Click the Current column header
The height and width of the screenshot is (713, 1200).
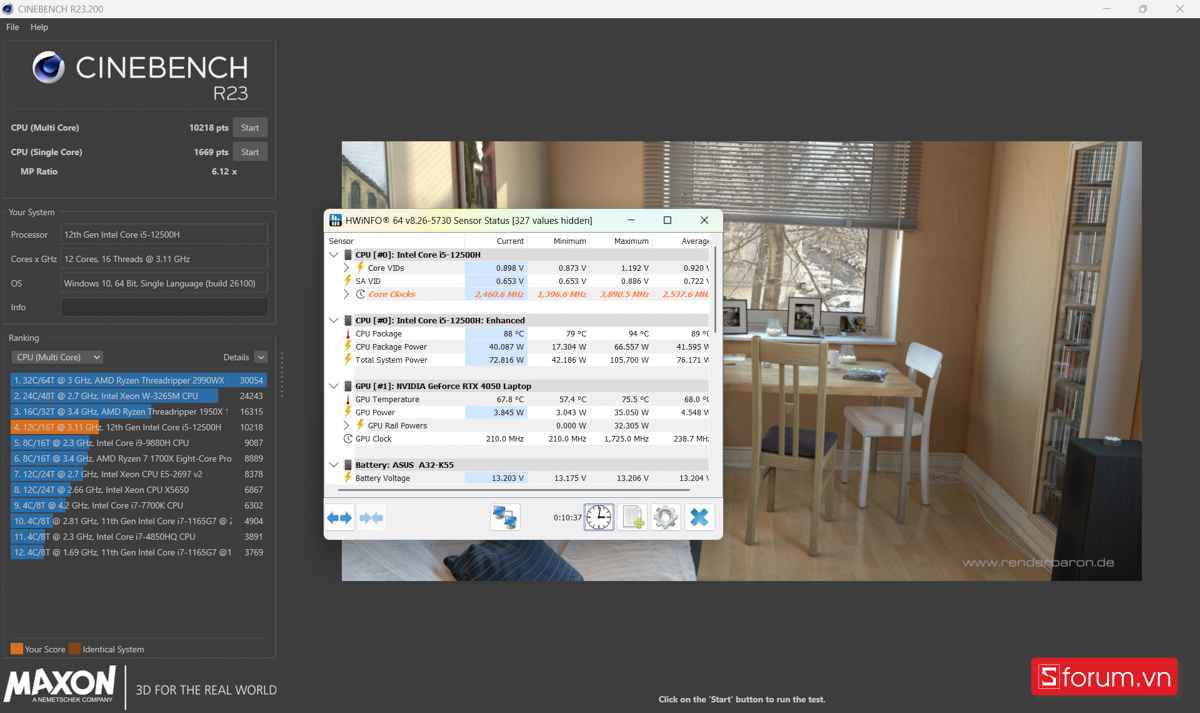(495, 241)
